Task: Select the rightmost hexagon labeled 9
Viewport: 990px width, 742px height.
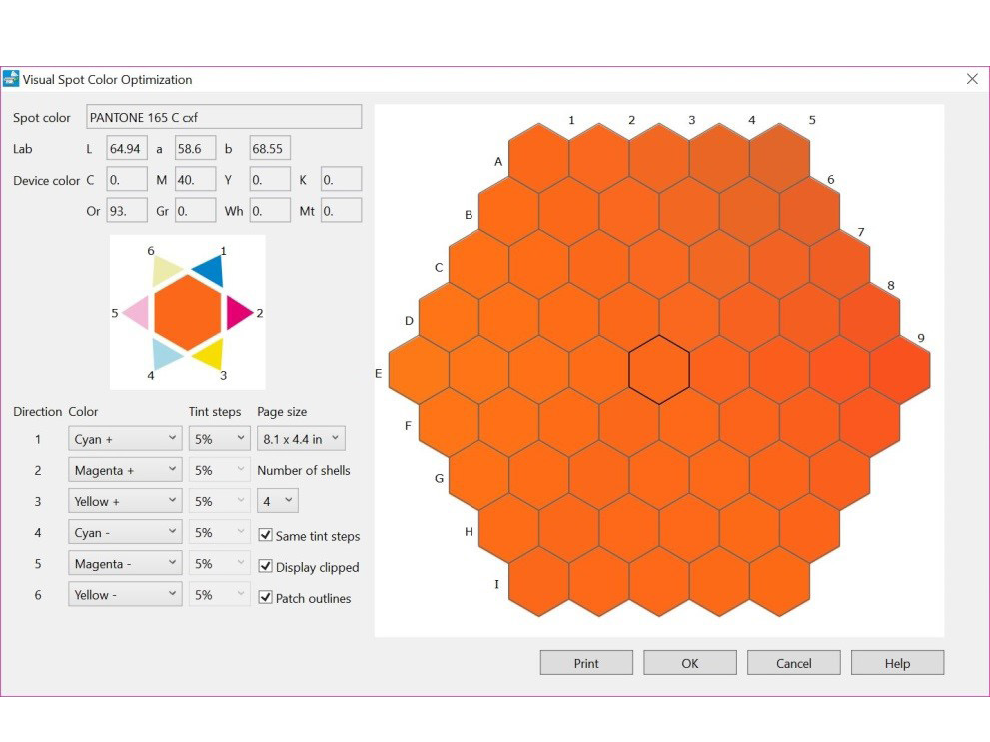Action: (x=900, y=370)
